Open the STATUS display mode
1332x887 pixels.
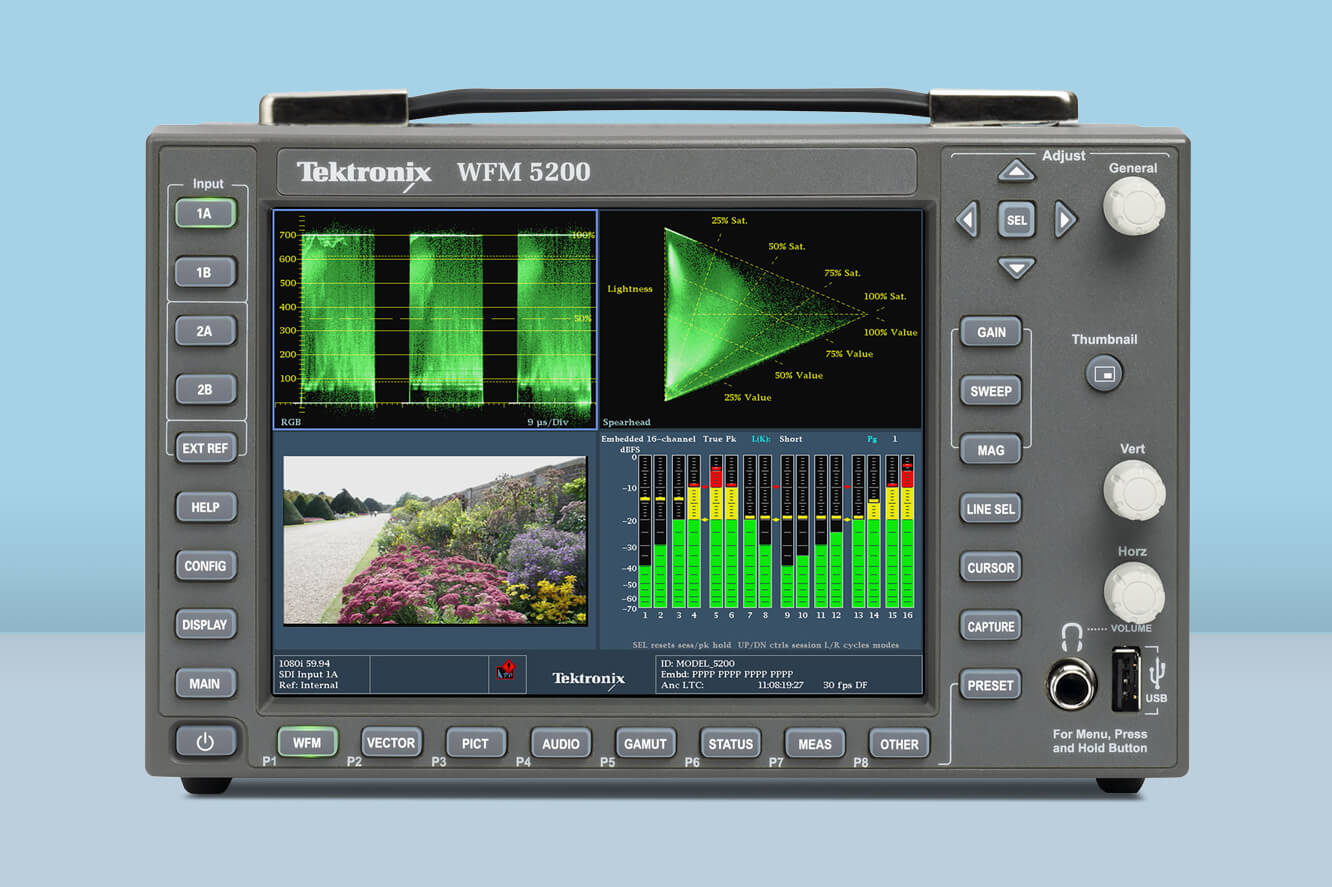[730, 744]
